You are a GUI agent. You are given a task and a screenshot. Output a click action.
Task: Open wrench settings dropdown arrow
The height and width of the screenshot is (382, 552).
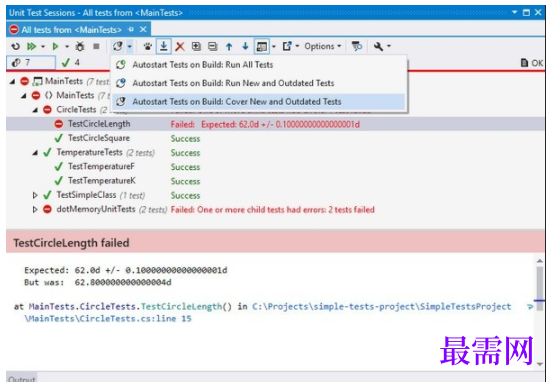pos(389,46)
